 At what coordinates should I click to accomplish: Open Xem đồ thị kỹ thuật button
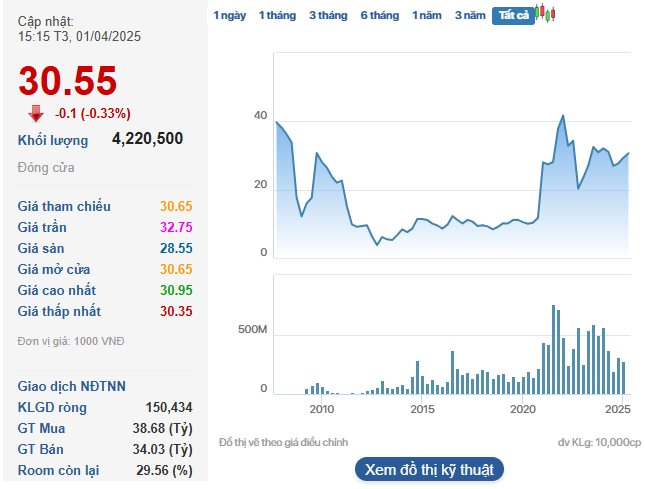[429, 469]
